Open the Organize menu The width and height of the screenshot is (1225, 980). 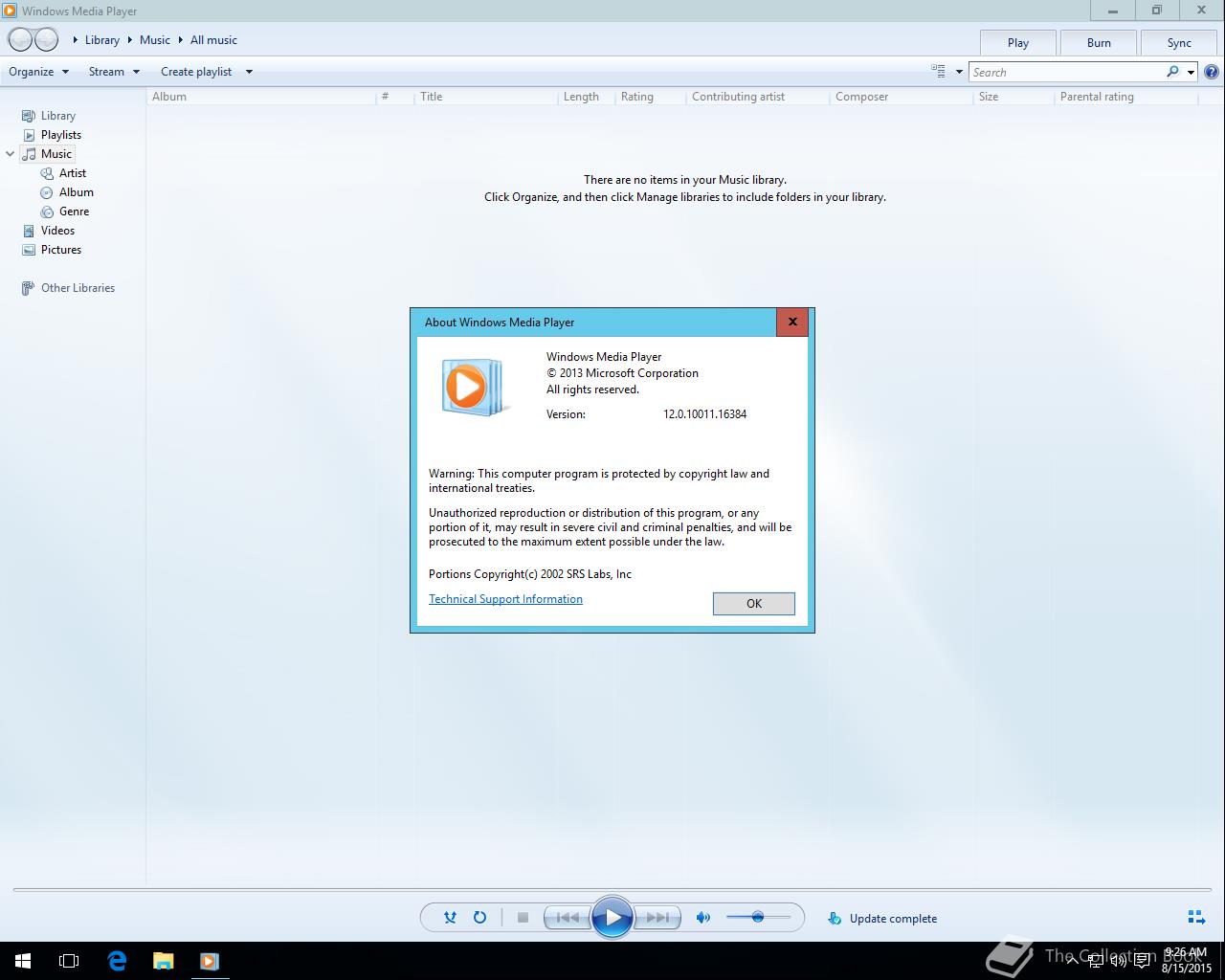point(39,72)
